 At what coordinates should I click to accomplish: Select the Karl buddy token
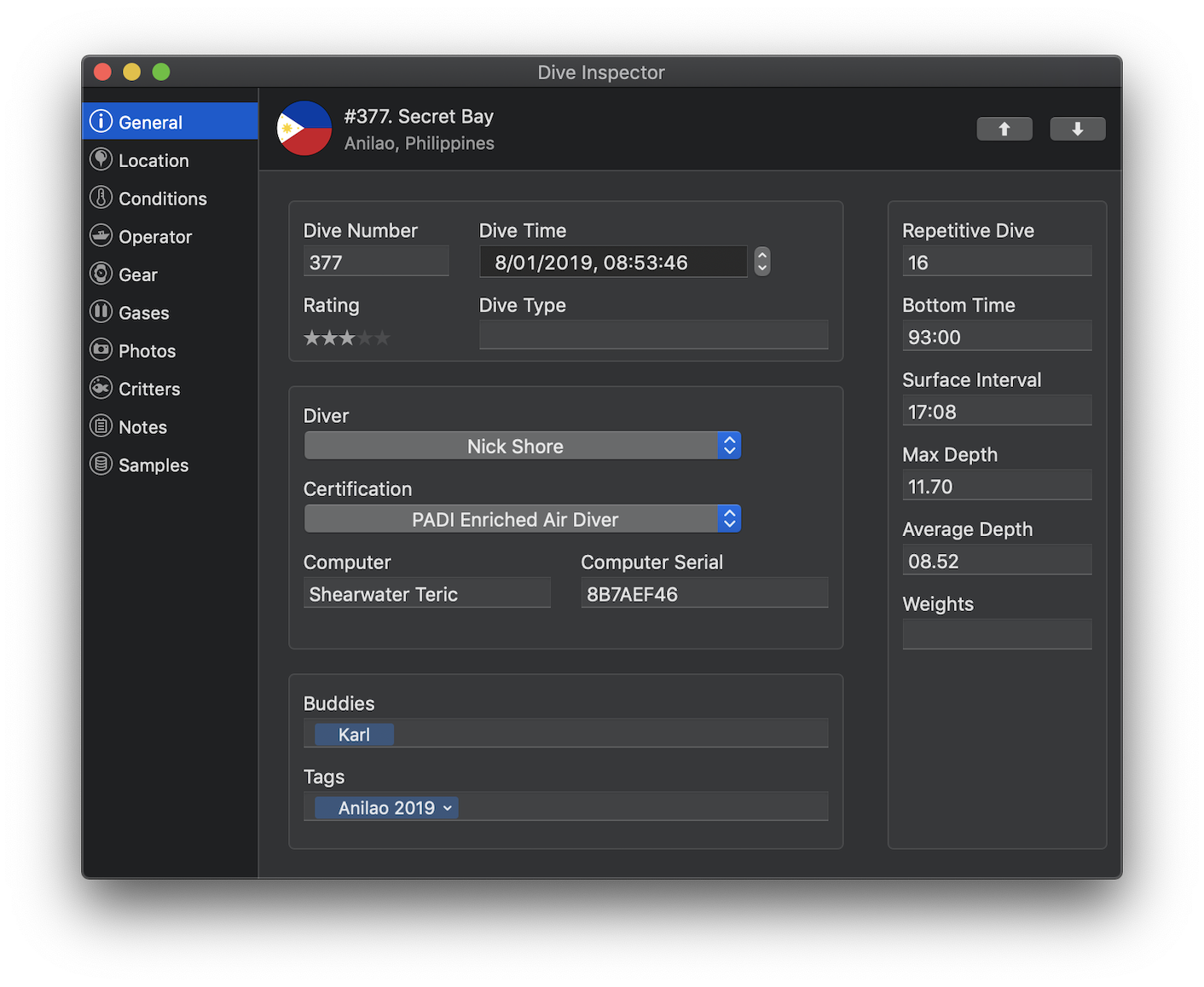(x=354, y=735)
